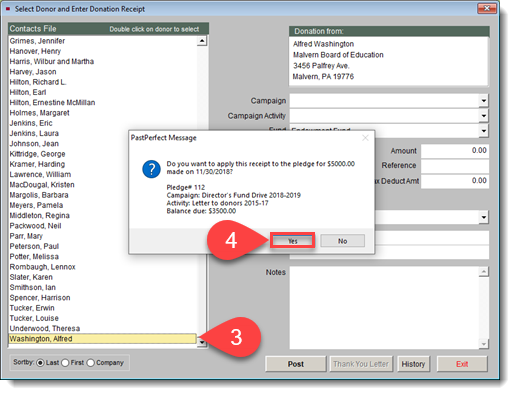Select Holmes, Margaret in contacts
Image resolution: width=515 pixels, height=396 pixels.
tap(40, 113)
